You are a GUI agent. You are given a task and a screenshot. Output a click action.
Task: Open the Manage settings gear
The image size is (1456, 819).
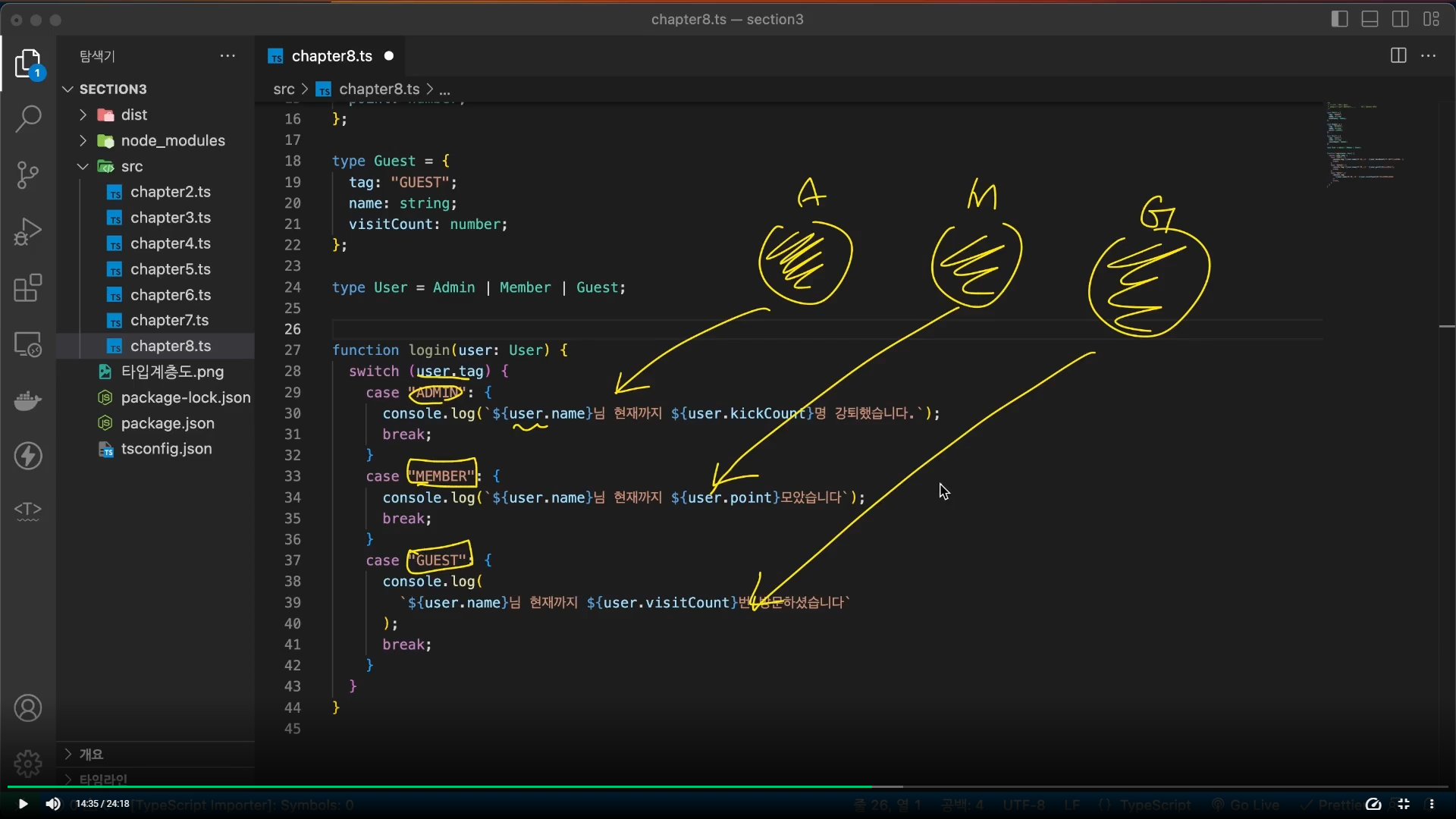28,762
